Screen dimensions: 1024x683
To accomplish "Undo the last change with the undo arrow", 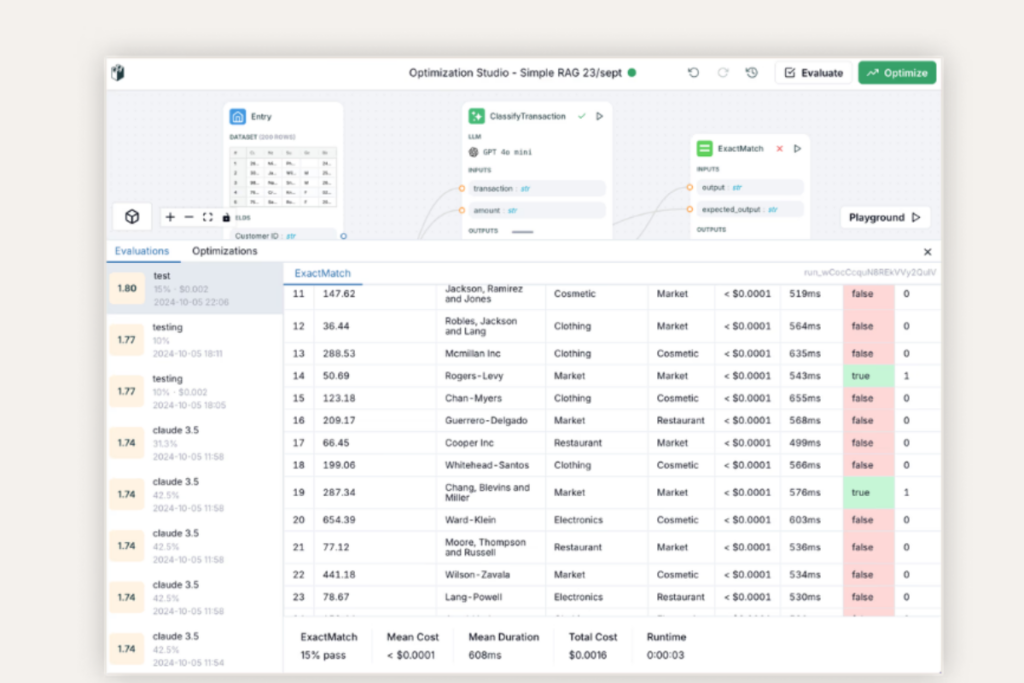I will pos(694,72).
